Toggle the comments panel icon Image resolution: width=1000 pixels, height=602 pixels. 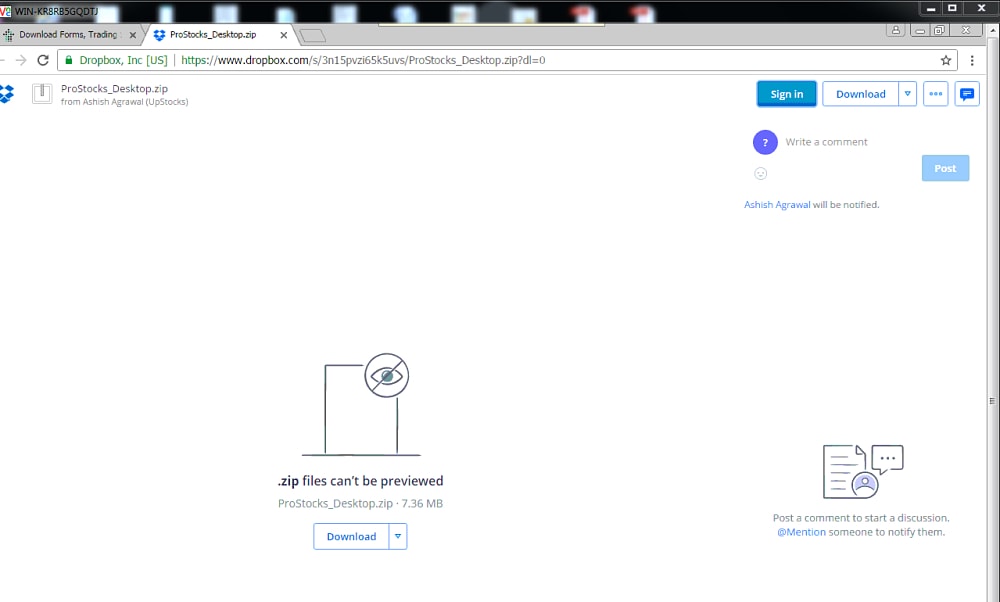click(x=967, y=94)
